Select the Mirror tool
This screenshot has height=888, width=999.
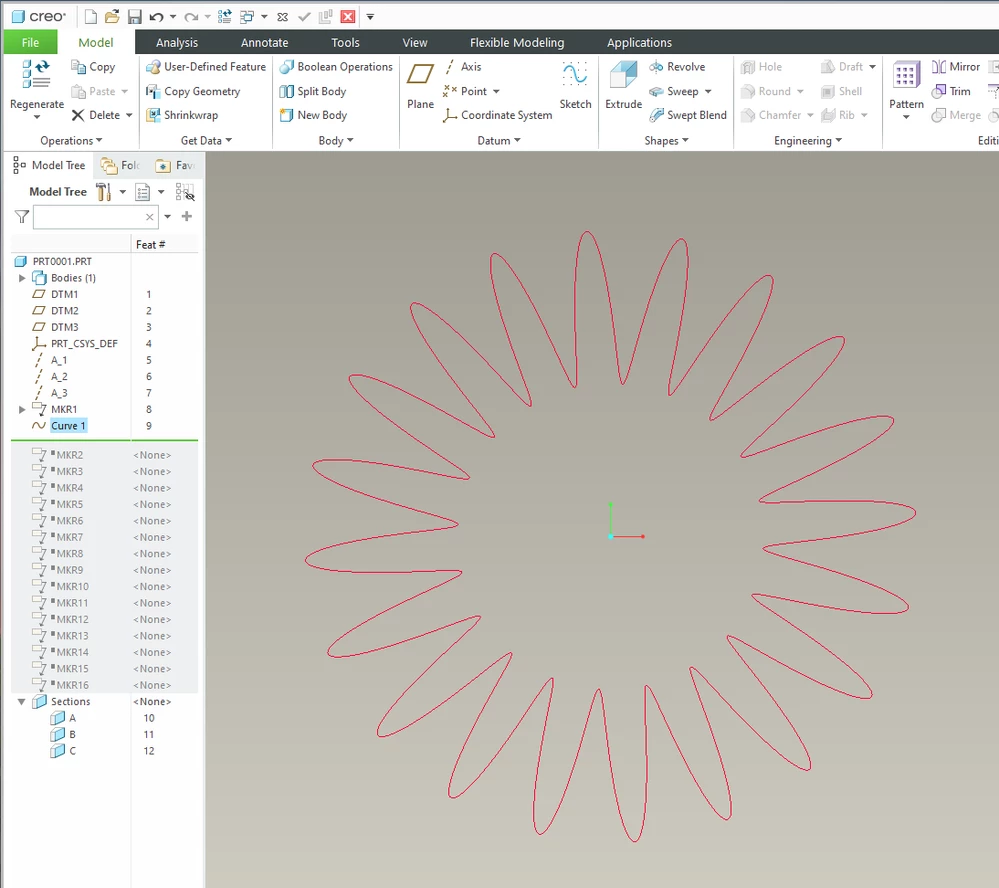pos(956,67)
